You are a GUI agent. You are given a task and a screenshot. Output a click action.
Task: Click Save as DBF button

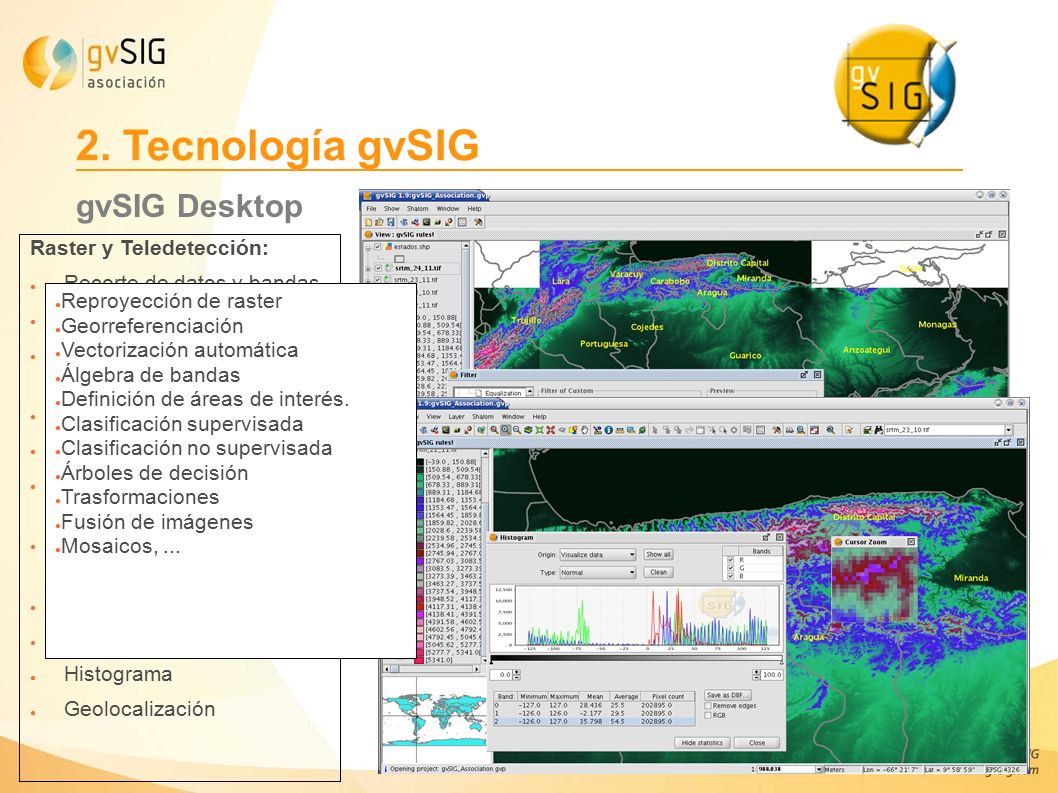click(728, 695)
